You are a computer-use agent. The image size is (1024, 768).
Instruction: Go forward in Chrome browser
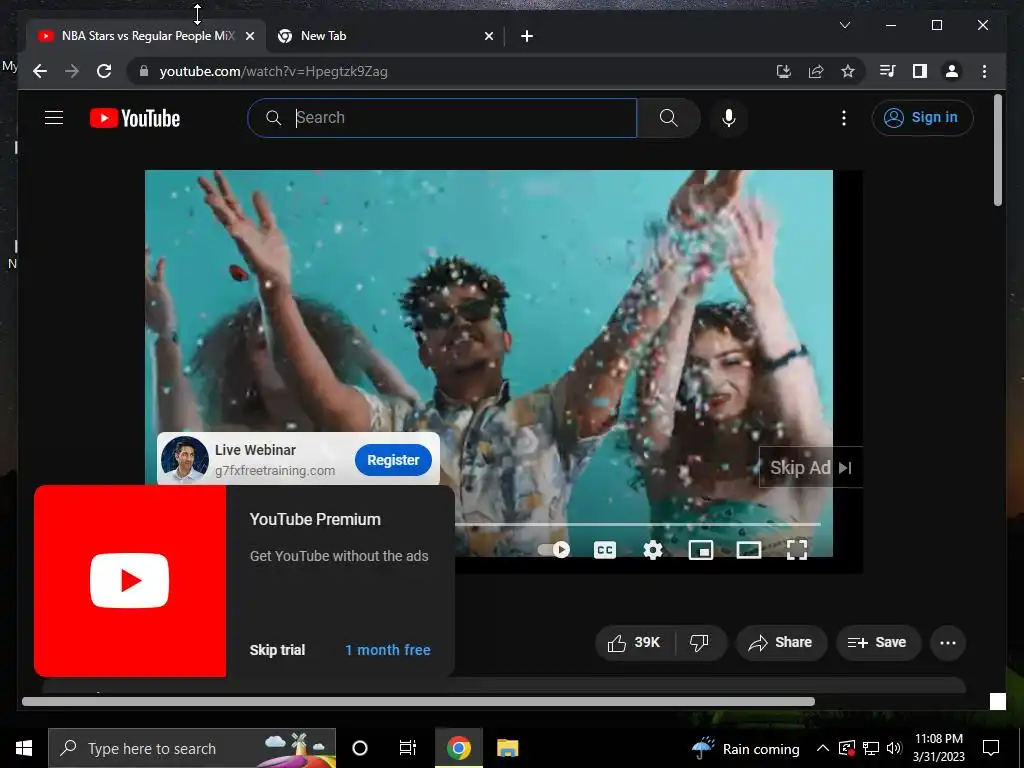pyautogui.click(x=72, y=71)
